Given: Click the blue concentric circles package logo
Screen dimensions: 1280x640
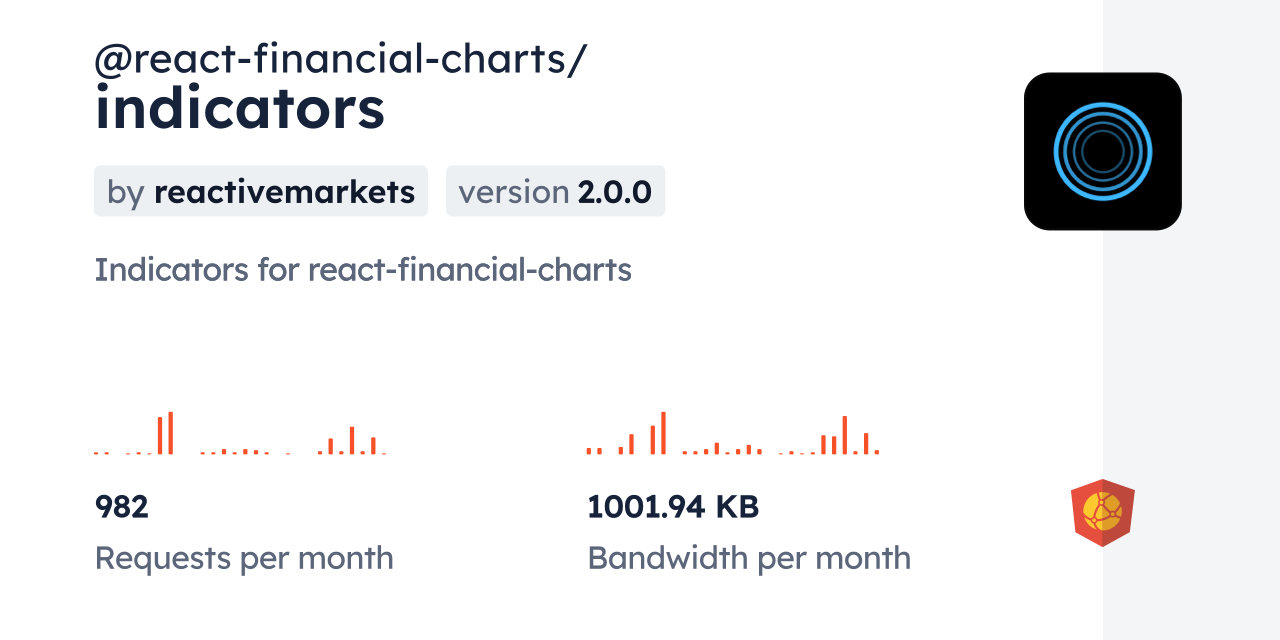Looking at the screenshot, I should click(1103, 151).
